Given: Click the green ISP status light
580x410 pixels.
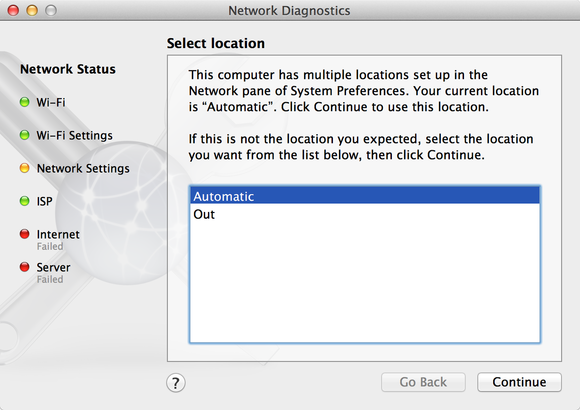Looking at the screenshot, I should [24, 201].
